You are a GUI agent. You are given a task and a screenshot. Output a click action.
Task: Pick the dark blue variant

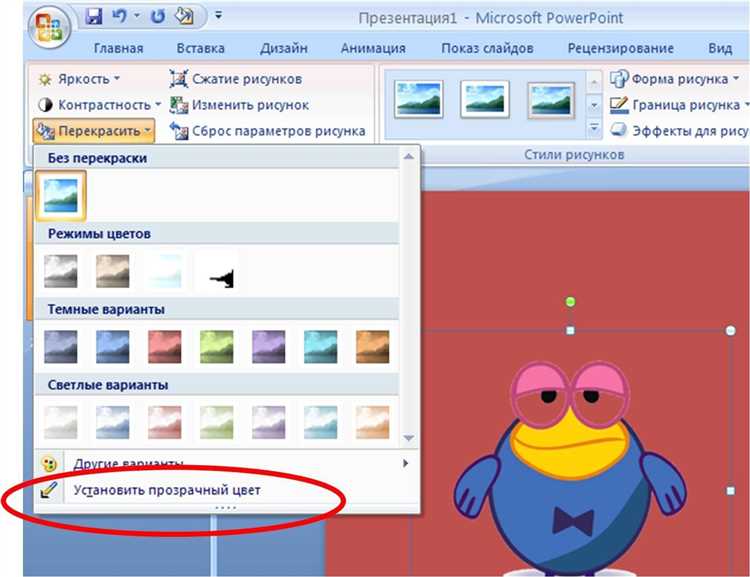pyautogui.click(x=112, y=347)
